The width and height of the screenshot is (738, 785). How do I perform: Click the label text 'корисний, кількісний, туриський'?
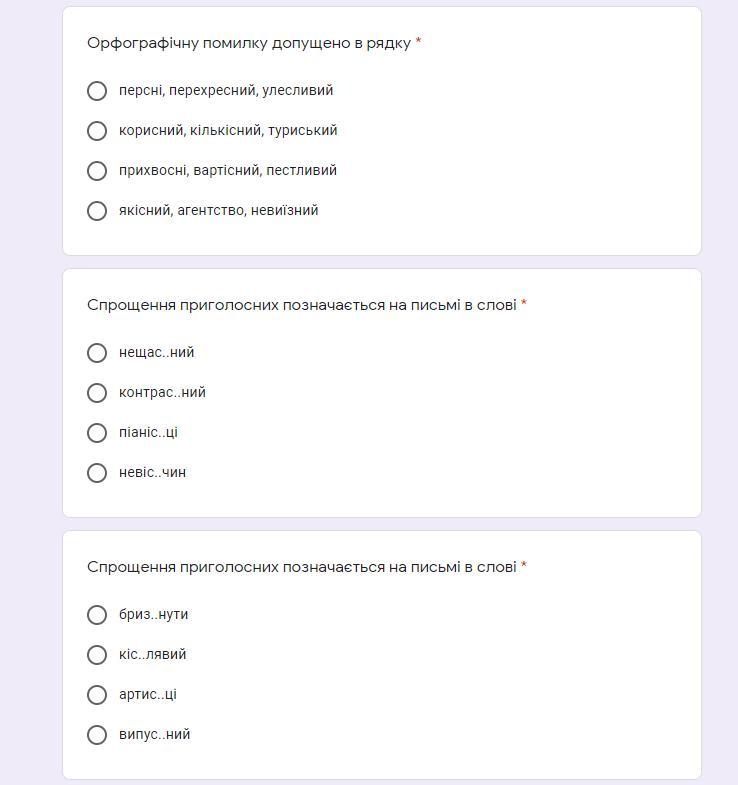[x=228, y=131]
